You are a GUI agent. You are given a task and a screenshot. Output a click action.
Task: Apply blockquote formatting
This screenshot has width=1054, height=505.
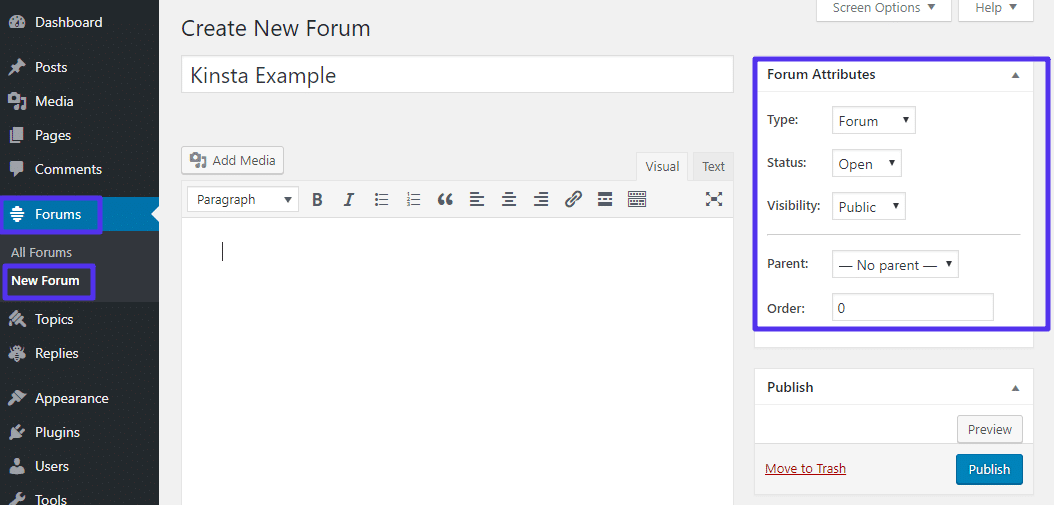(445, 200)
